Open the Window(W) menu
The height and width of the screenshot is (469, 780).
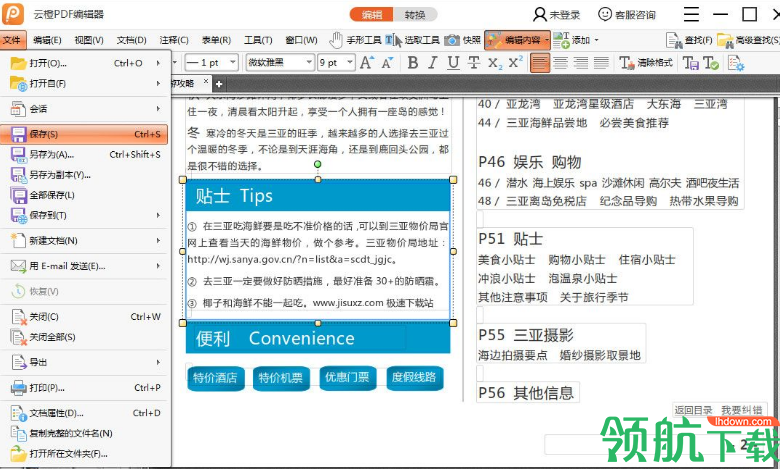[x=301, y=40]
